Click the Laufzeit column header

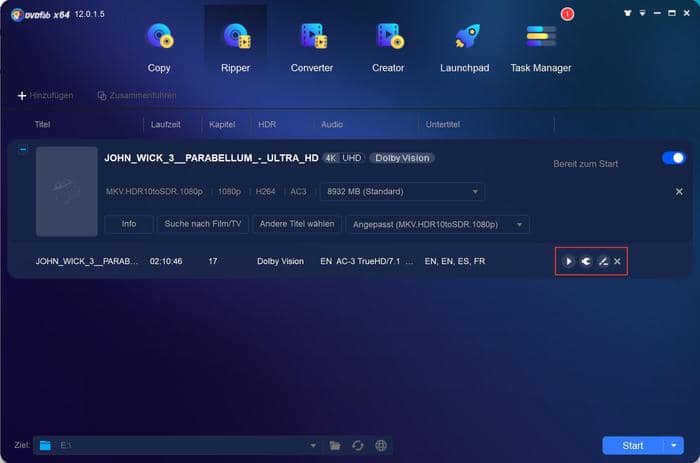coord(166,125)
